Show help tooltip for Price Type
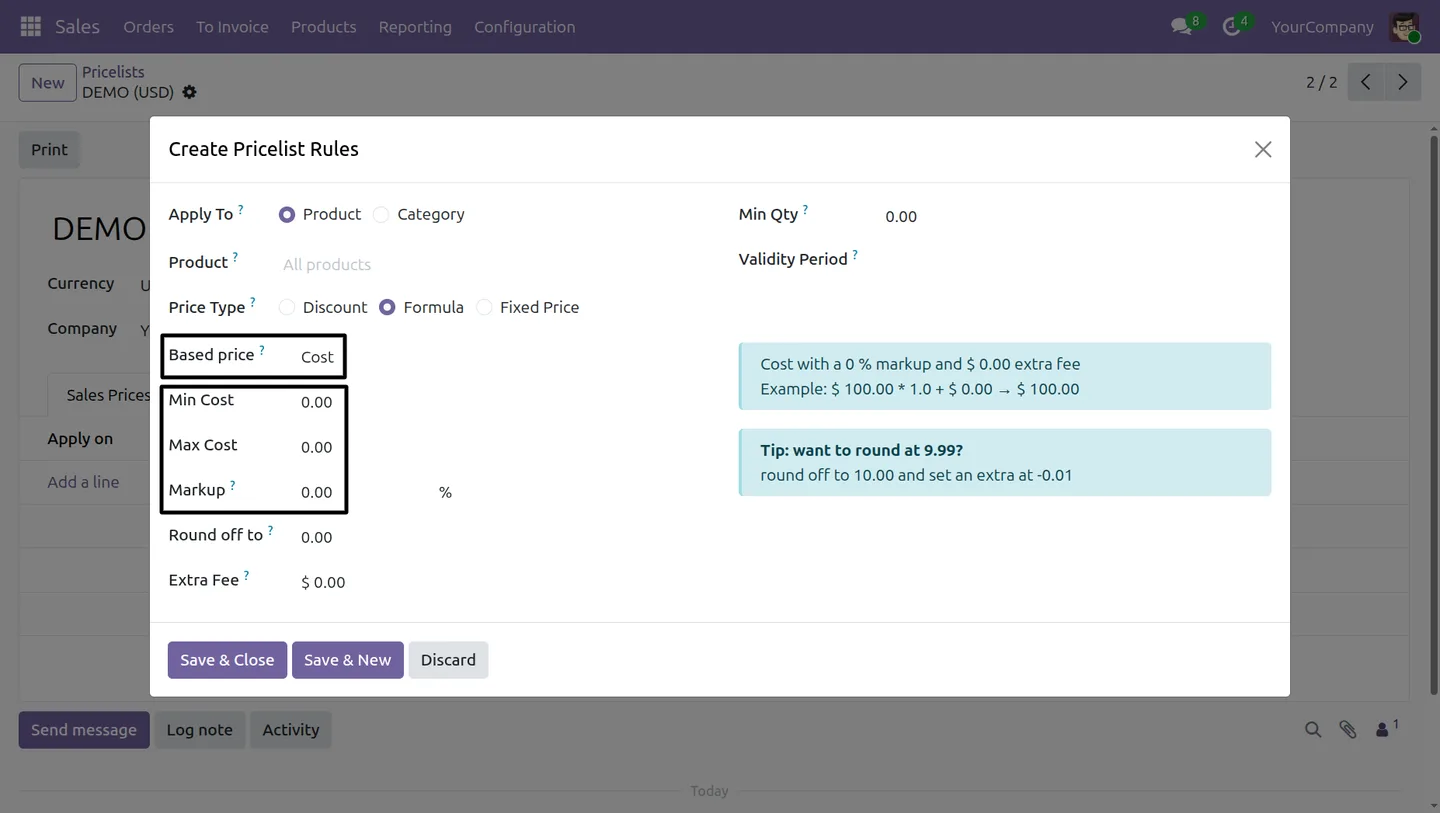1440x813 pixels. coord(252,303)
